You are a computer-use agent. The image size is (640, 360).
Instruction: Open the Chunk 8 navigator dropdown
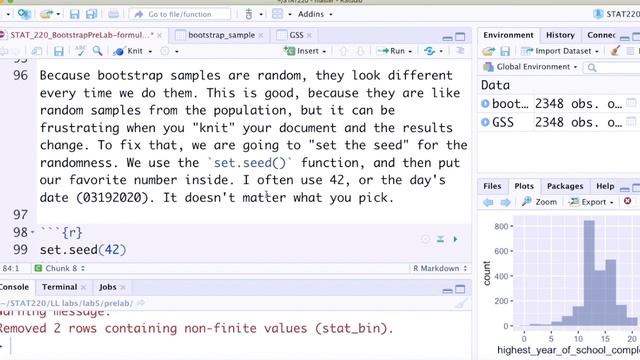point(60,268)
